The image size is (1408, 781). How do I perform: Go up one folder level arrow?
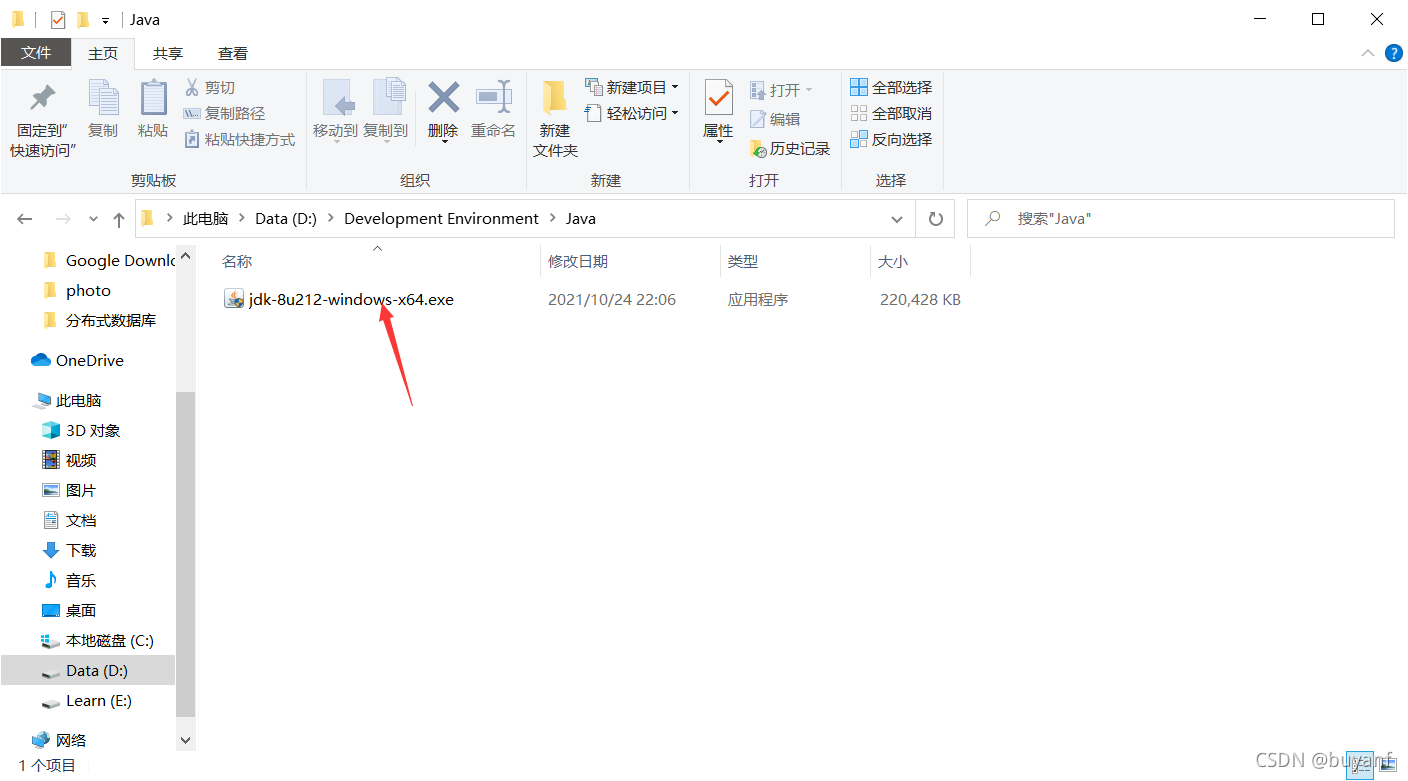[119, 218]
